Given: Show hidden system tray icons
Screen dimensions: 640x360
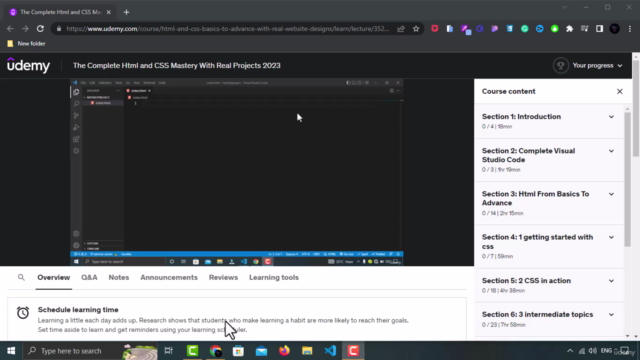Looking at the screenshot, I should pos(570,351).
